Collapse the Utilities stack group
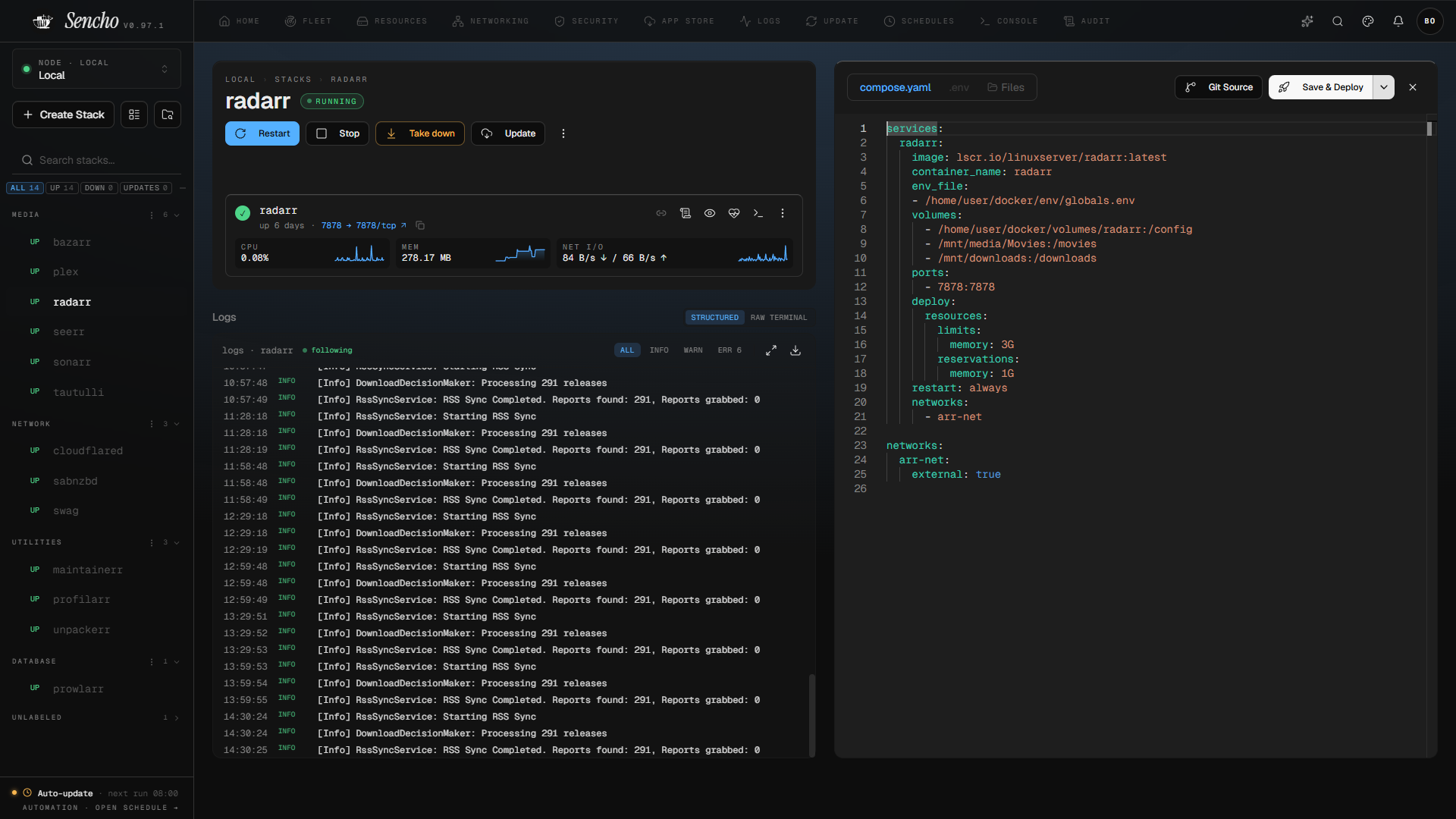Viewport: 1456px width, 819px height. 177,542
